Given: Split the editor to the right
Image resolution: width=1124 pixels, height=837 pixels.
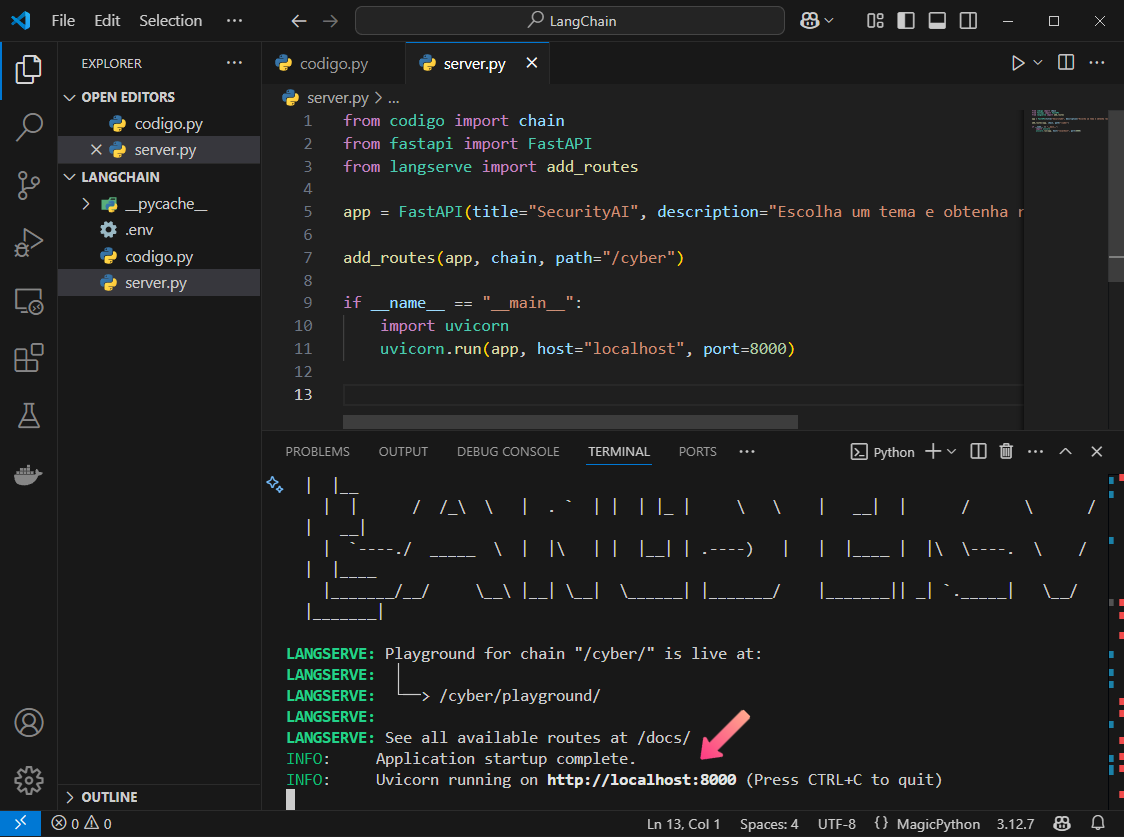Looking at the screenshot, I should pos(1066,63).
